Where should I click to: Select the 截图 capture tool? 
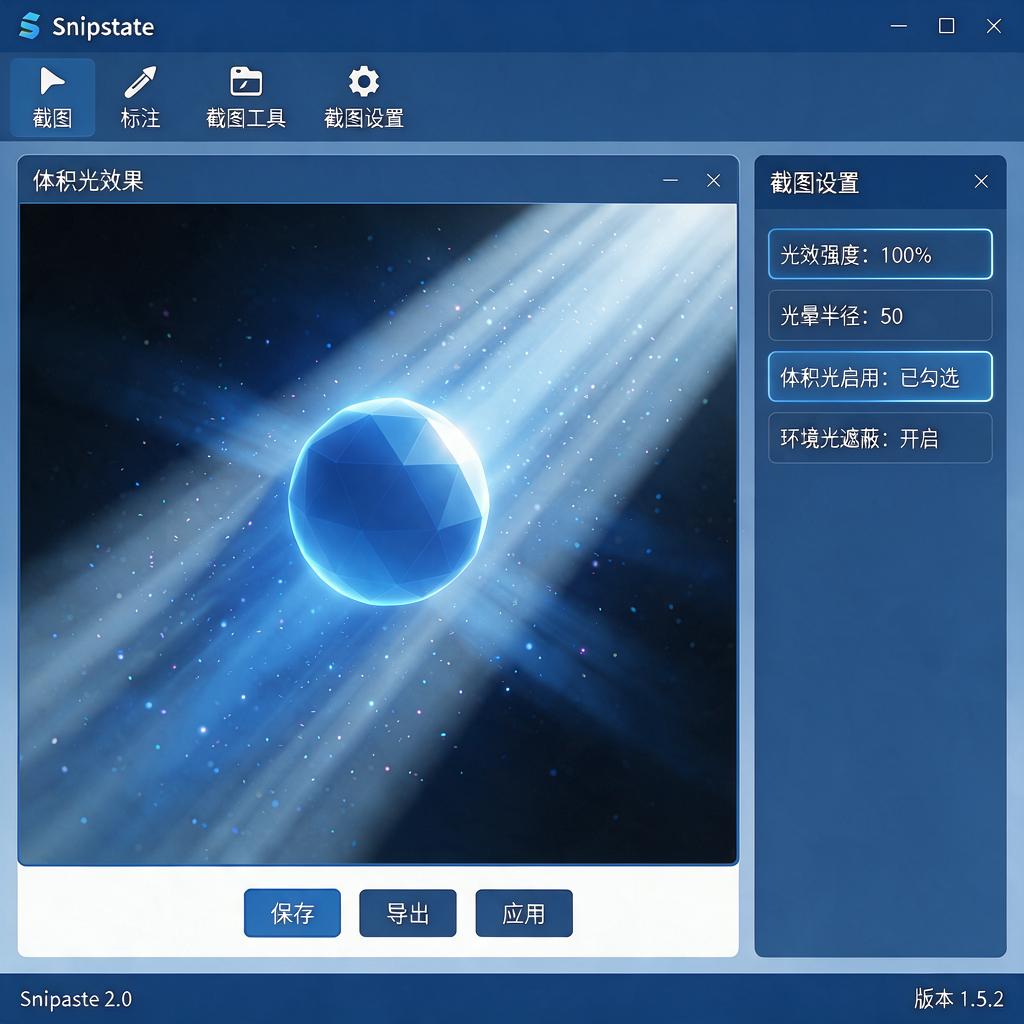coord(52,97)
